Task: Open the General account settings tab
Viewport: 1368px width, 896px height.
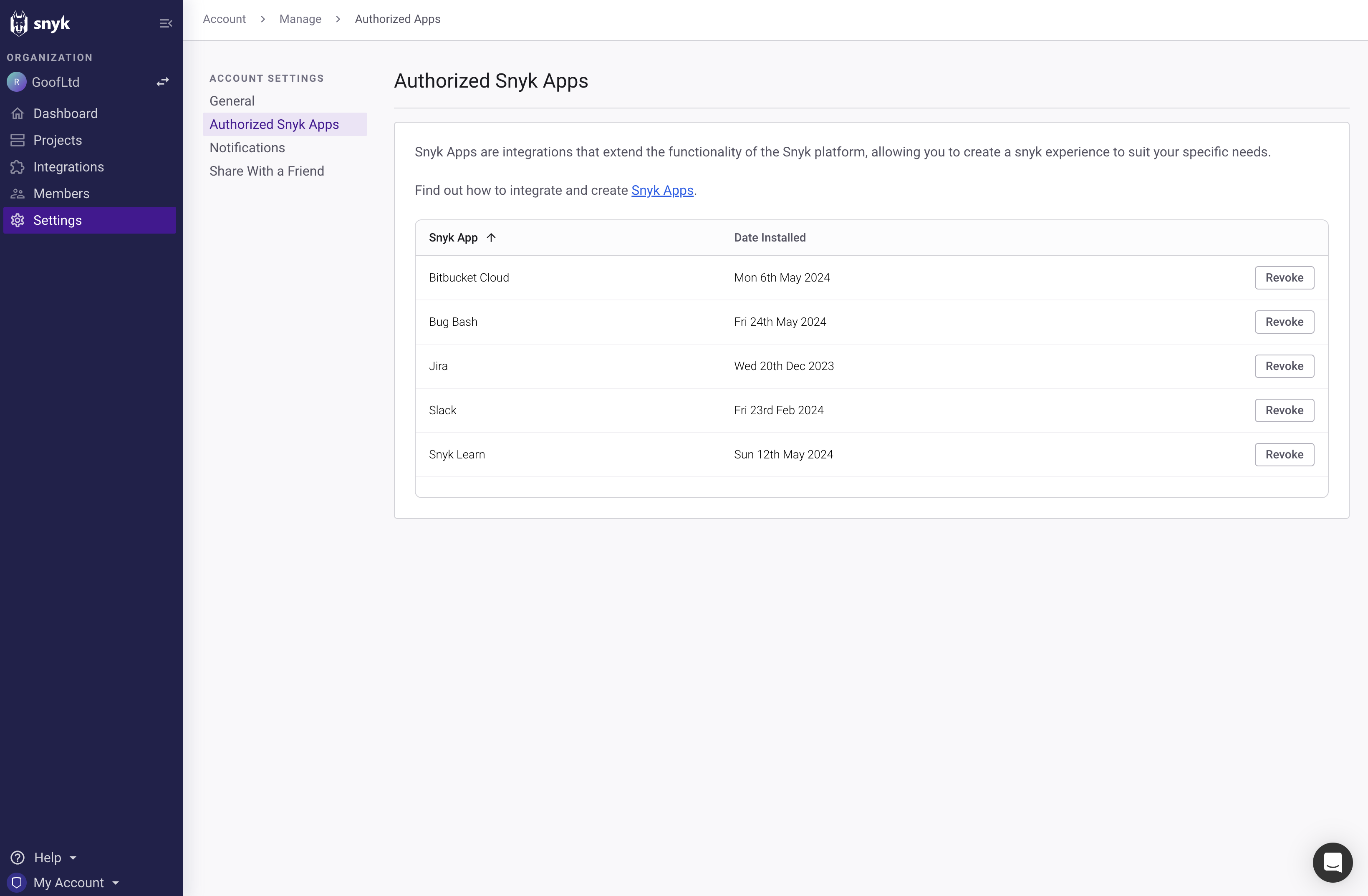Action: pyautogui.click(x=232, y=101)
